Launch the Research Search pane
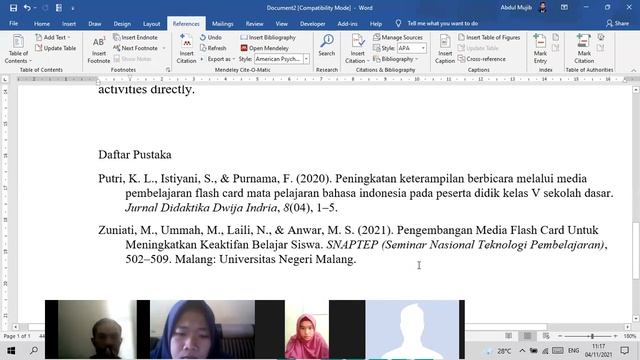This screenshot has height=360, width=640. click(327, 46)
